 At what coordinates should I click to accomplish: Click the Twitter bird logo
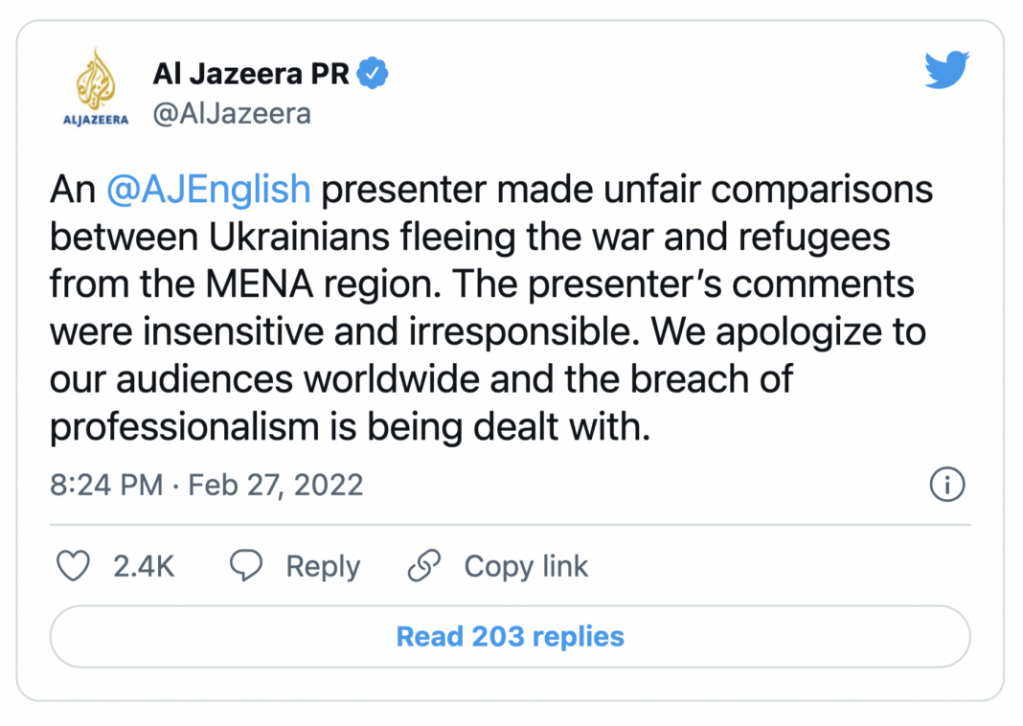tap(946, 70)
